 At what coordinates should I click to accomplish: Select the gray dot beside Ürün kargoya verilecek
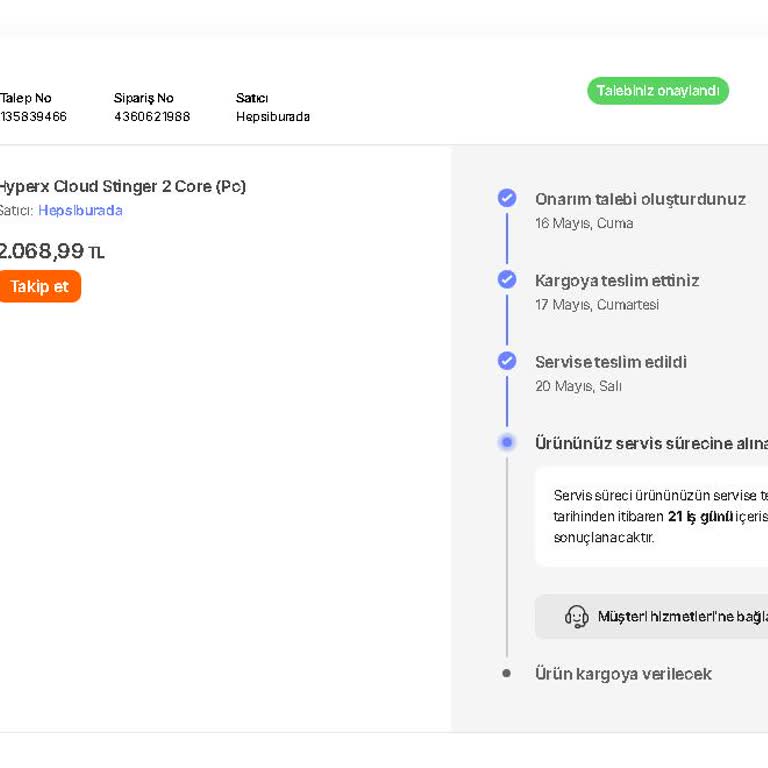pyautogui.click(x=507, y=674)
